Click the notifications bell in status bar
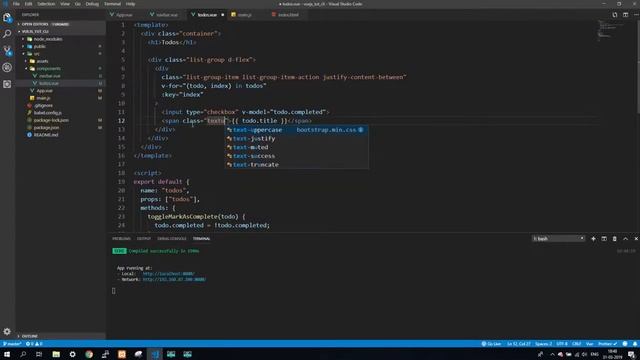This screenshot has height=360, width=640. point(635,344)
